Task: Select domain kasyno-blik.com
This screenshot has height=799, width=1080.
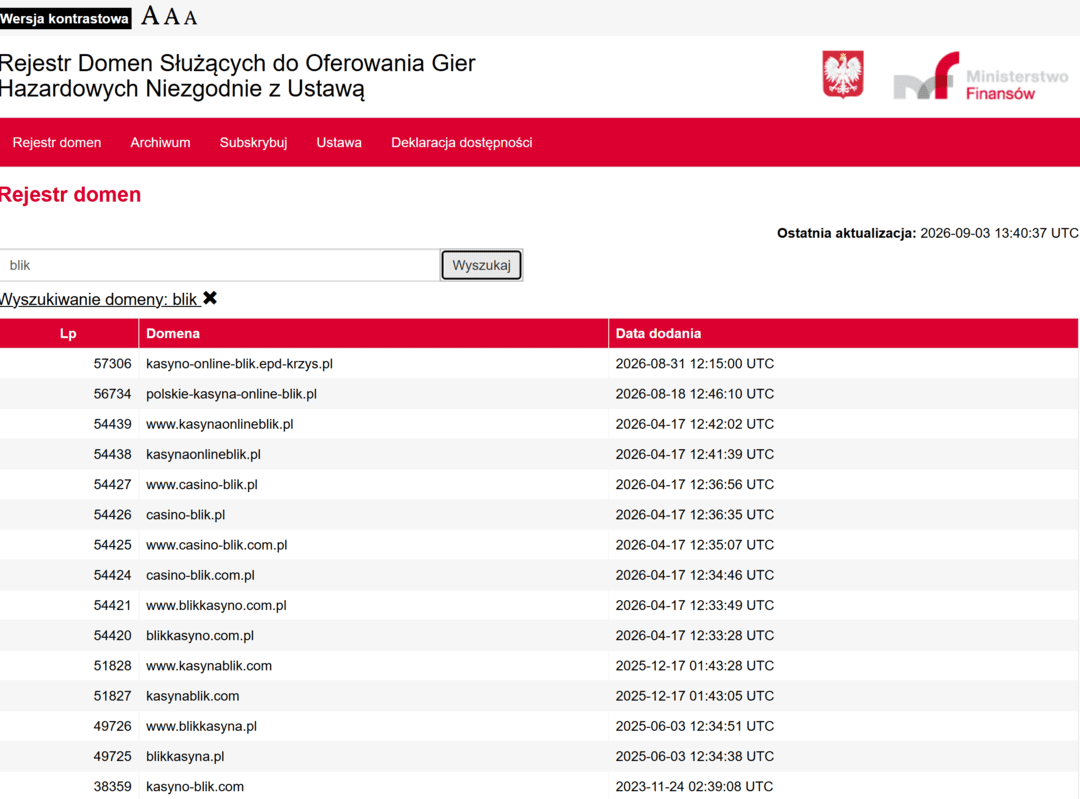Action: click(195, 787)
